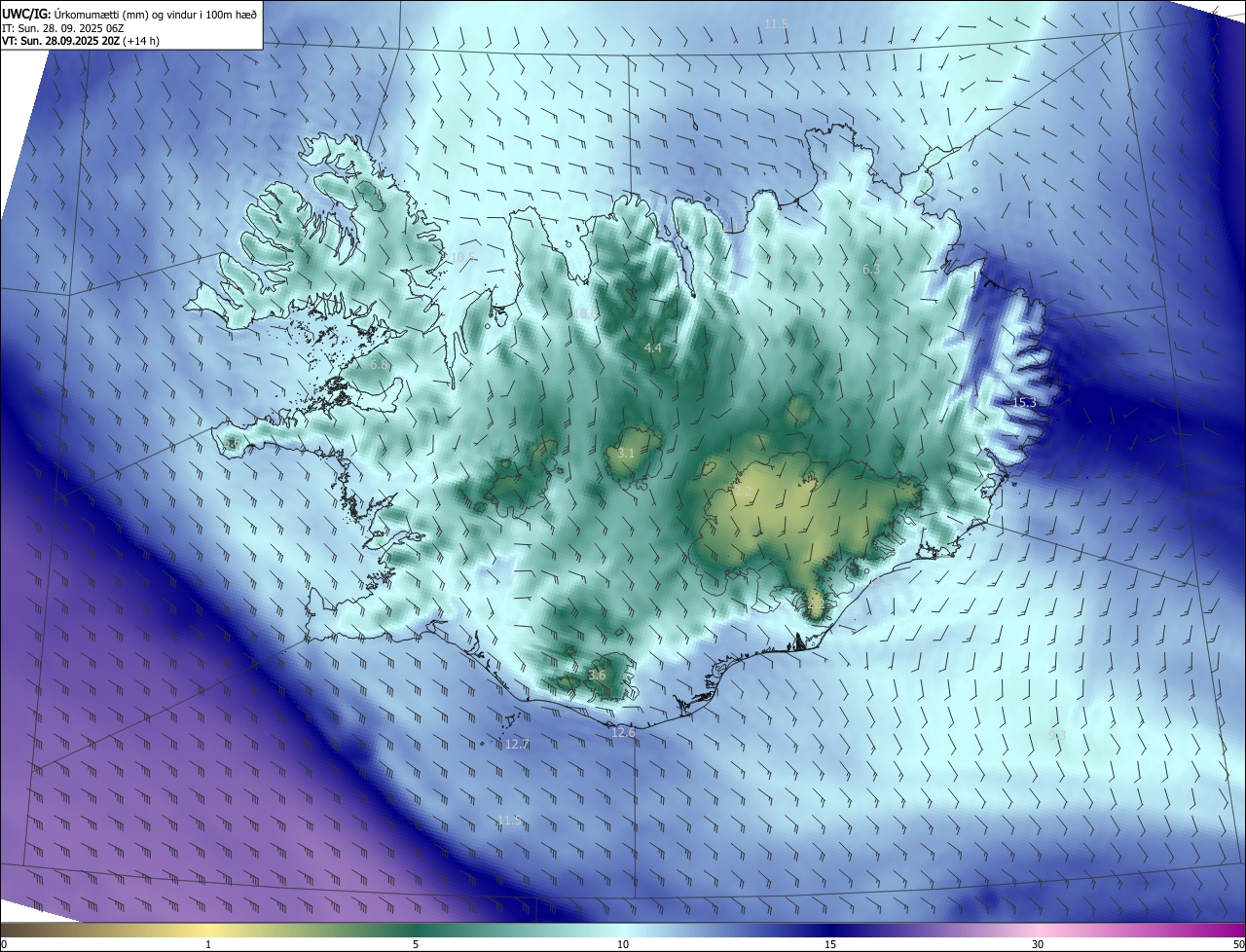The height and width of the screenshot is (952, 1246).
Task: Click the 3.1 value on the central glacier
Action: pos(626,453)
